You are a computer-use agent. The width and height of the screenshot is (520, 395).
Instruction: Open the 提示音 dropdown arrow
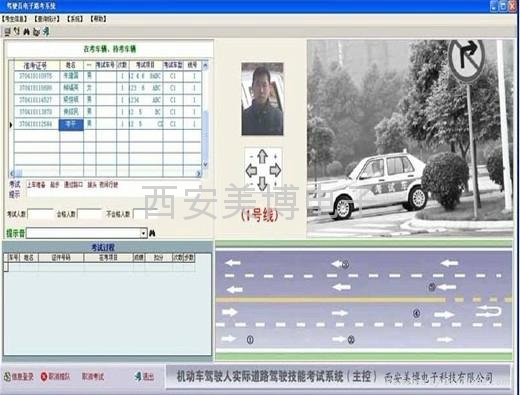pyautogui.click(x=143, y=233)
